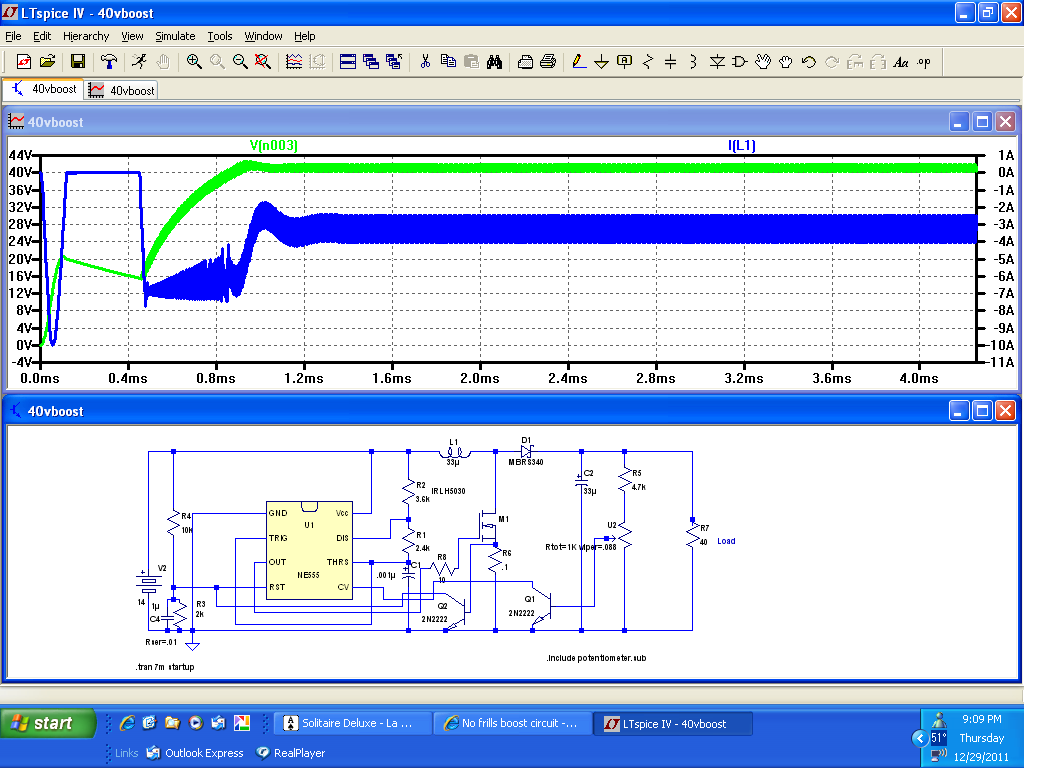Switch to the 40vboost schematic tab
Screen dimensions: 1042x770
[x=44, y=89]
